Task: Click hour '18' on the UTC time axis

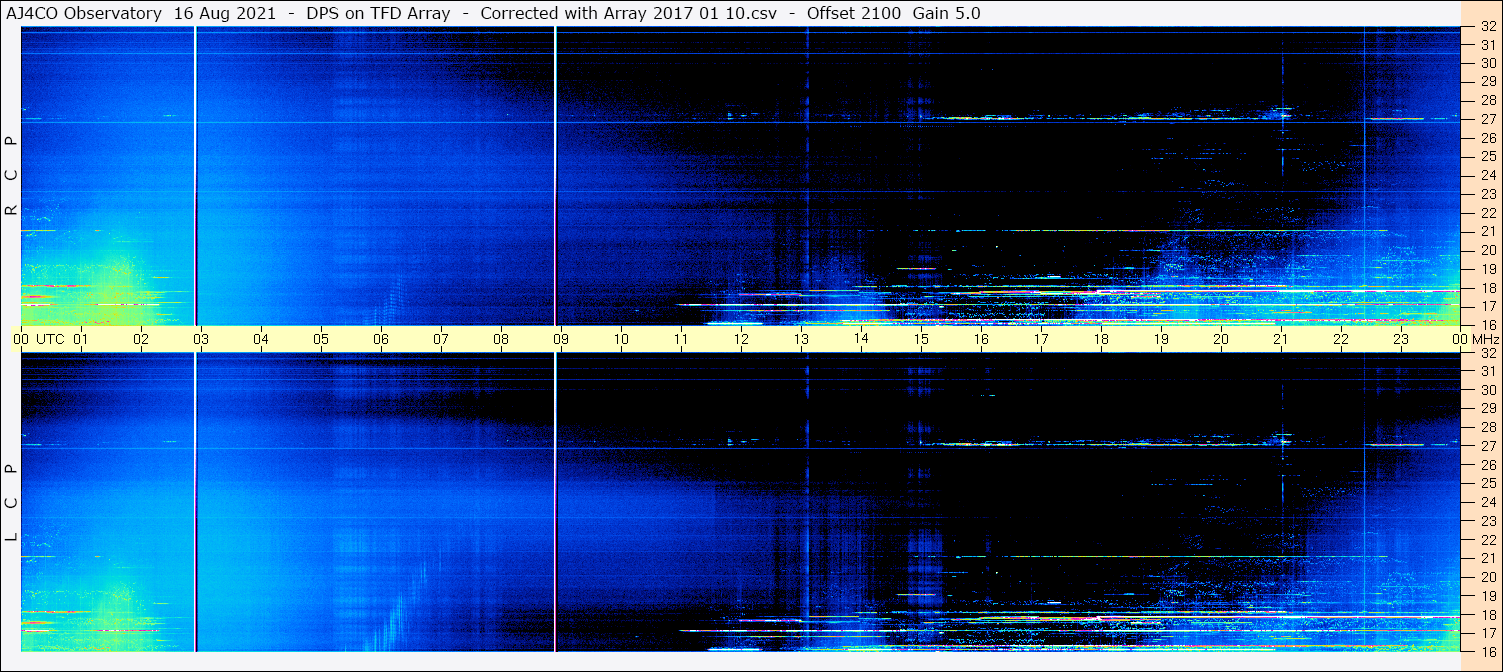Action: [x=1101, y=339]
